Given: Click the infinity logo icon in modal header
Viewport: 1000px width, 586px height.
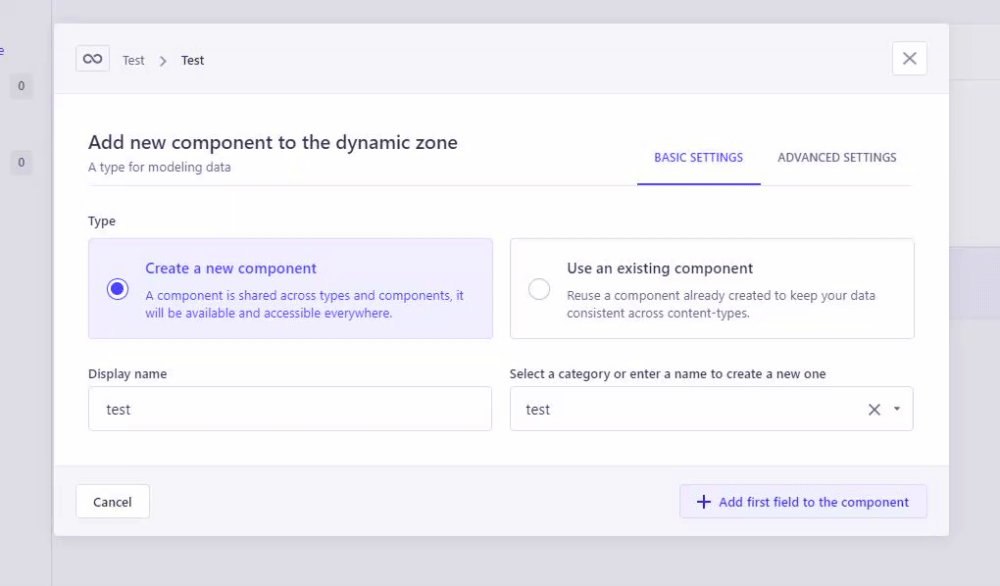Looking at the screenshot, I should (92, 58).
